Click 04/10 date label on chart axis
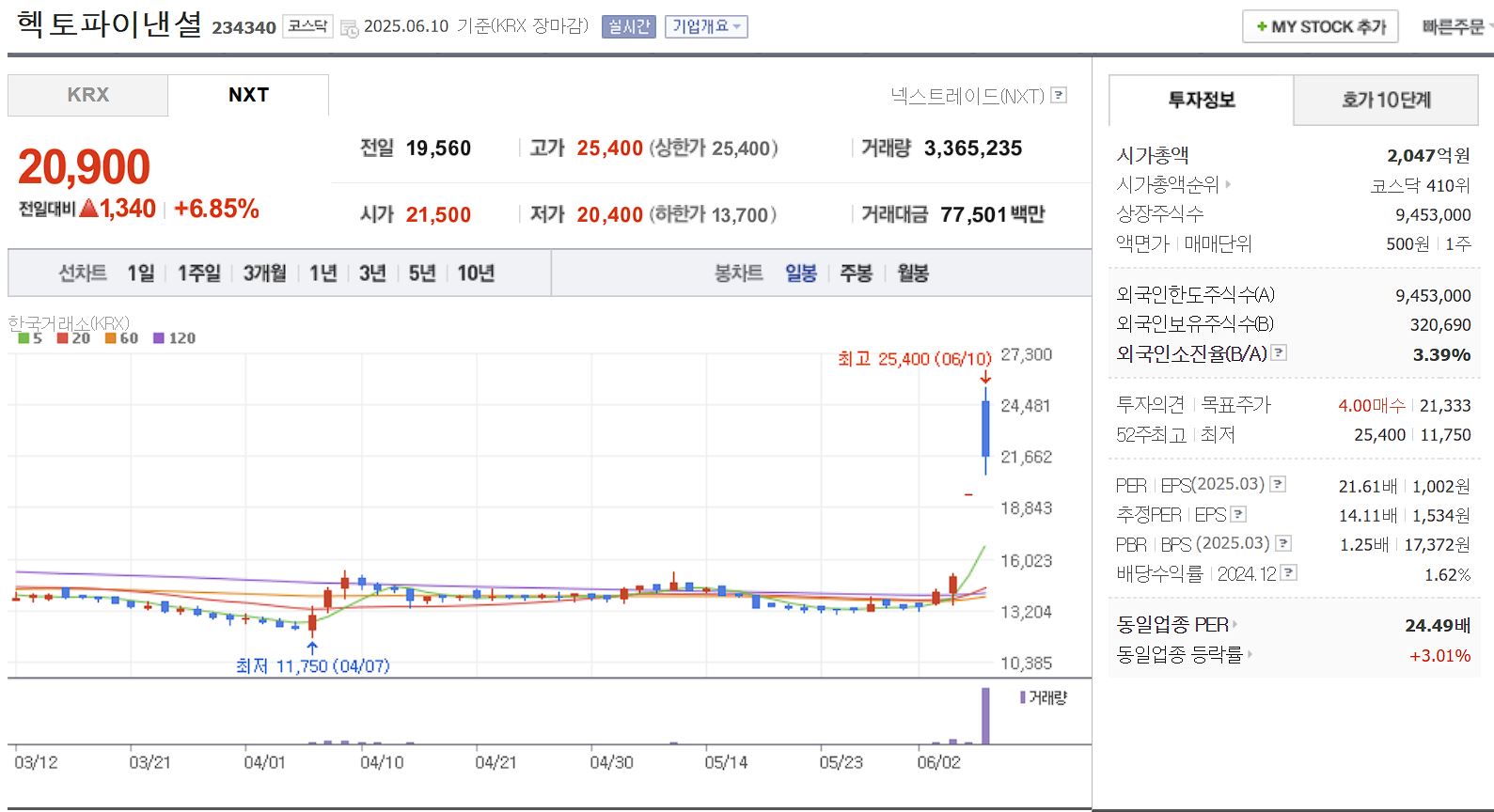 pos(382,762)
